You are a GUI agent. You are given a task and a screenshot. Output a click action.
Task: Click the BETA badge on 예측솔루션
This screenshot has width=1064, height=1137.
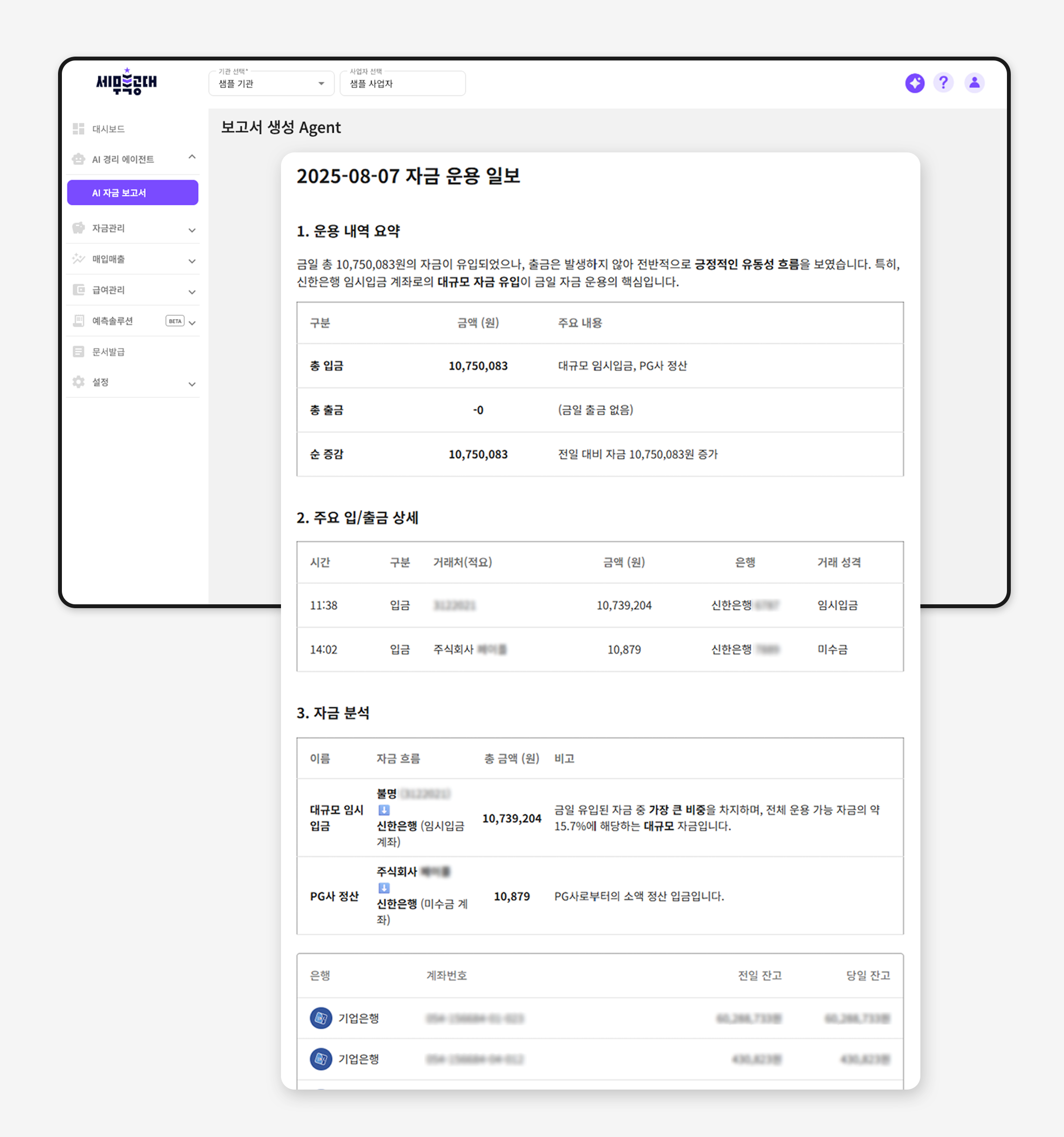tap(175, 321)
